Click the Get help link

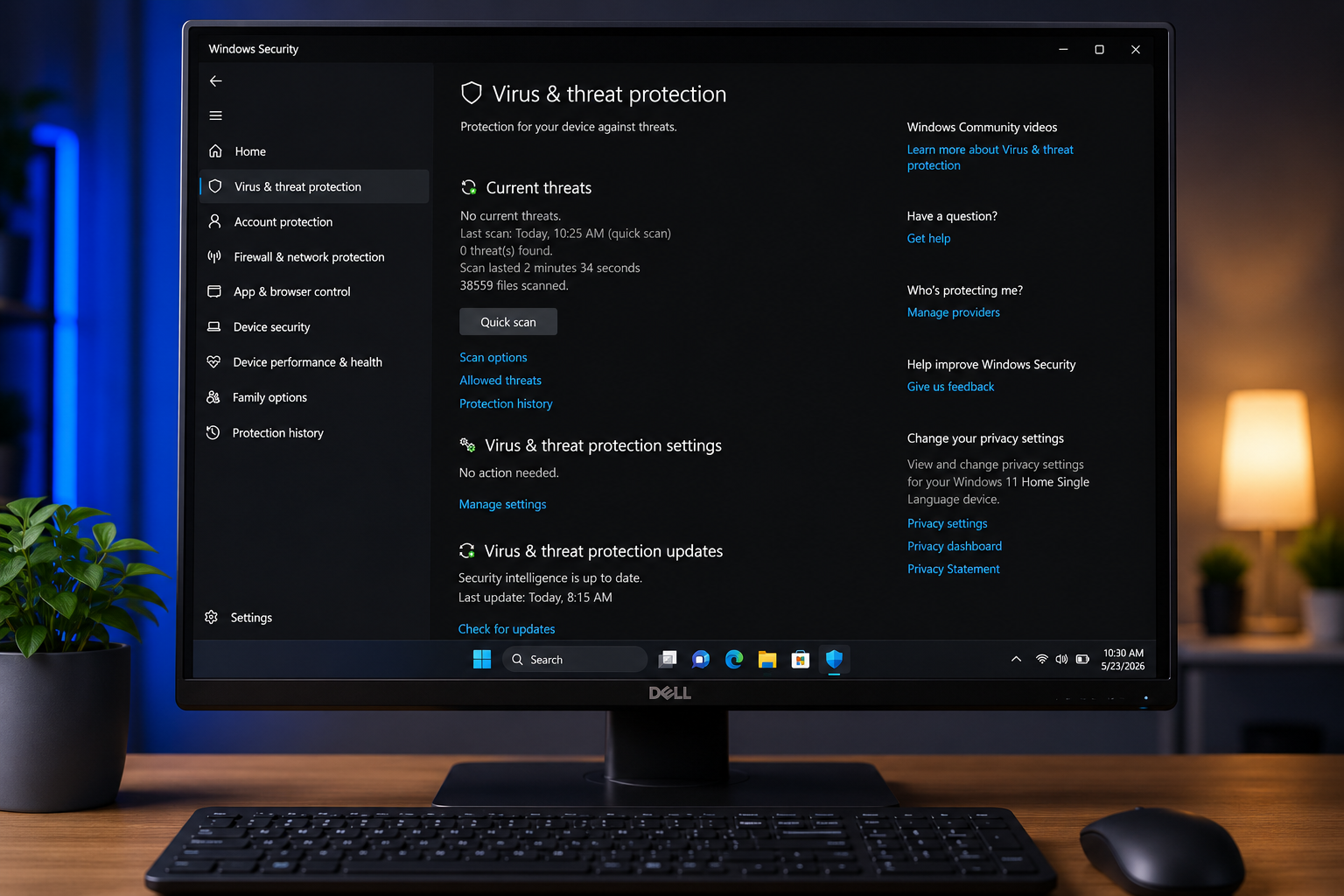coord(928,238)
